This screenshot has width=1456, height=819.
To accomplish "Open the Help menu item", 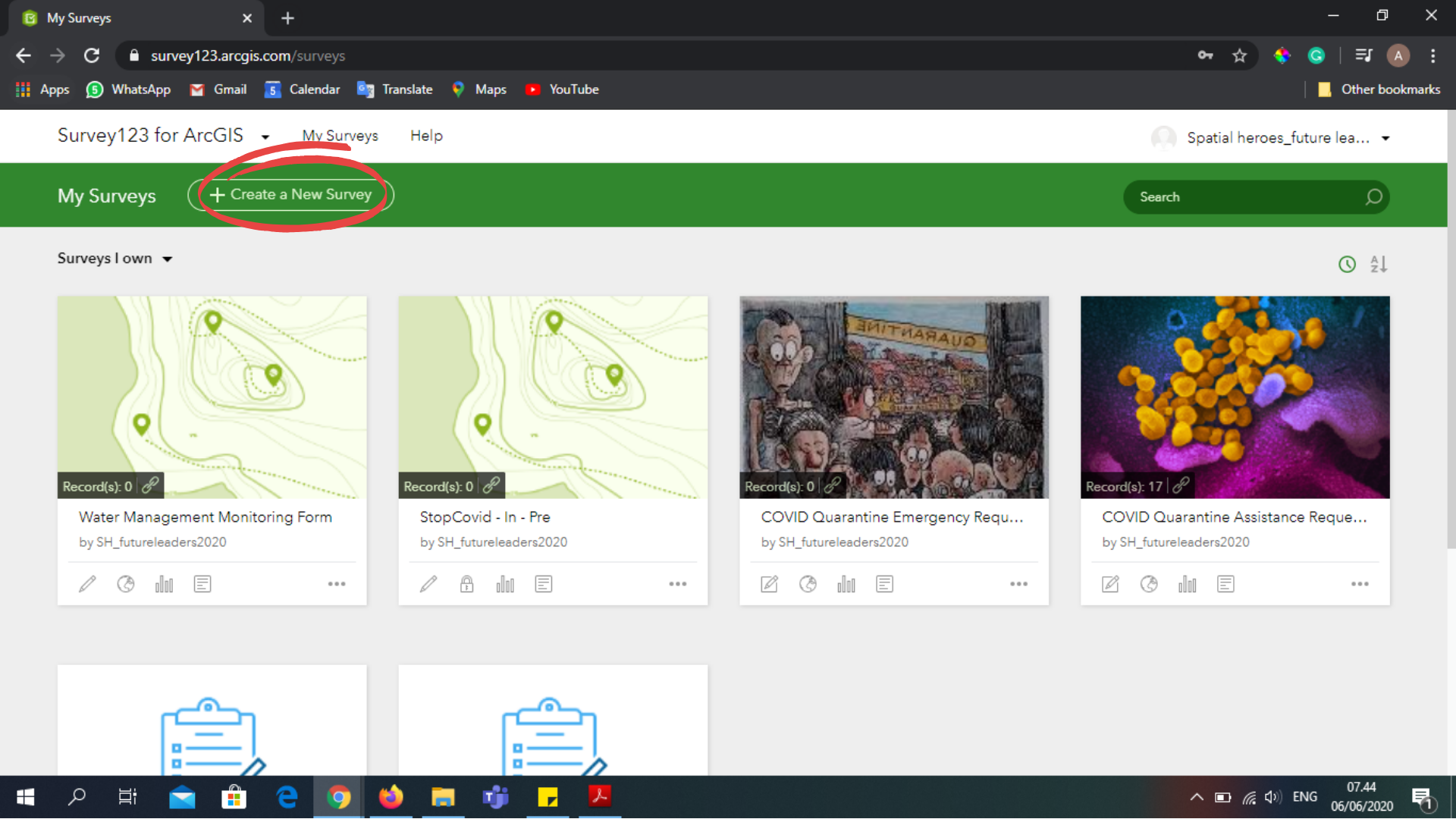I will 426,136.
